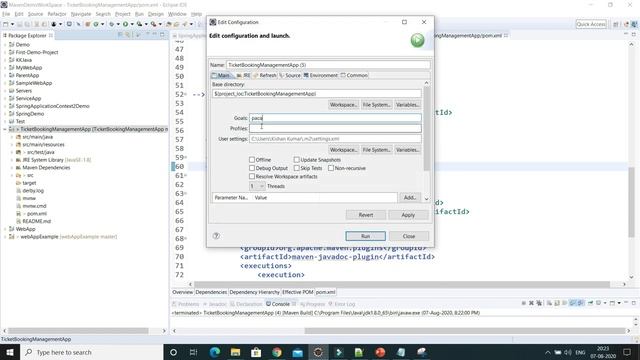The width and height of the screenshot is (640, 360).
Task: Collapse the TicketBookingManagementApp project tree
Action: 5,129
